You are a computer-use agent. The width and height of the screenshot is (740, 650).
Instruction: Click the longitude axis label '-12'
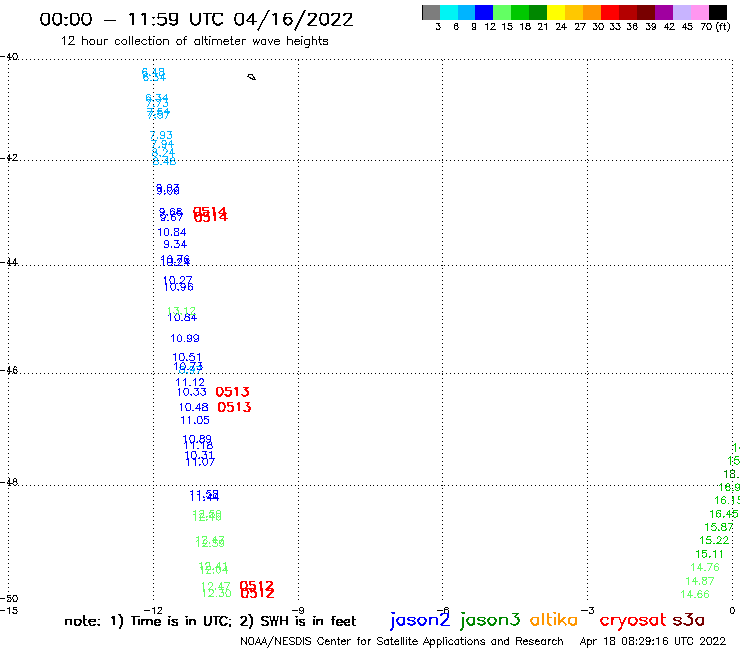point(153,610)
